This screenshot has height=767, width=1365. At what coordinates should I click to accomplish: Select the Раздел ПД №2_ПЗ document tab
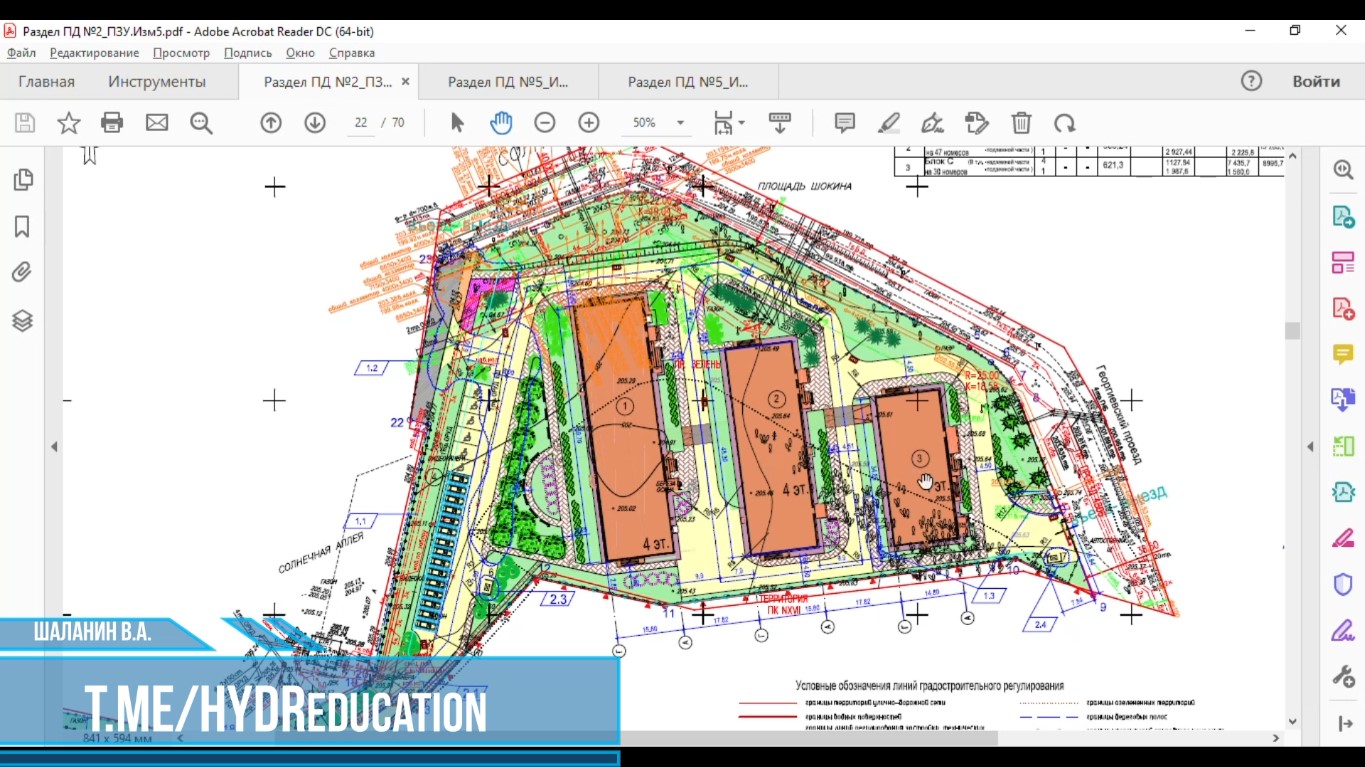[x=327, y=82]
